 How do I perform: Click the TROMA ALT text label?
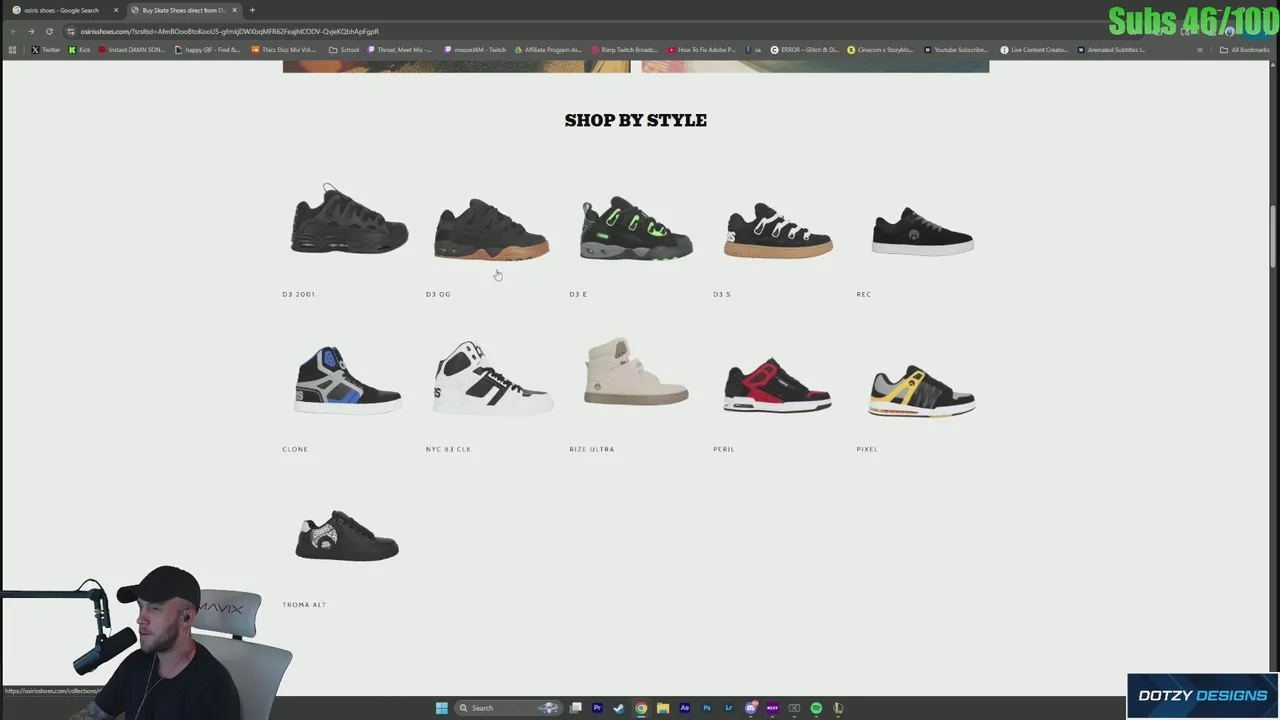point(304,604)
